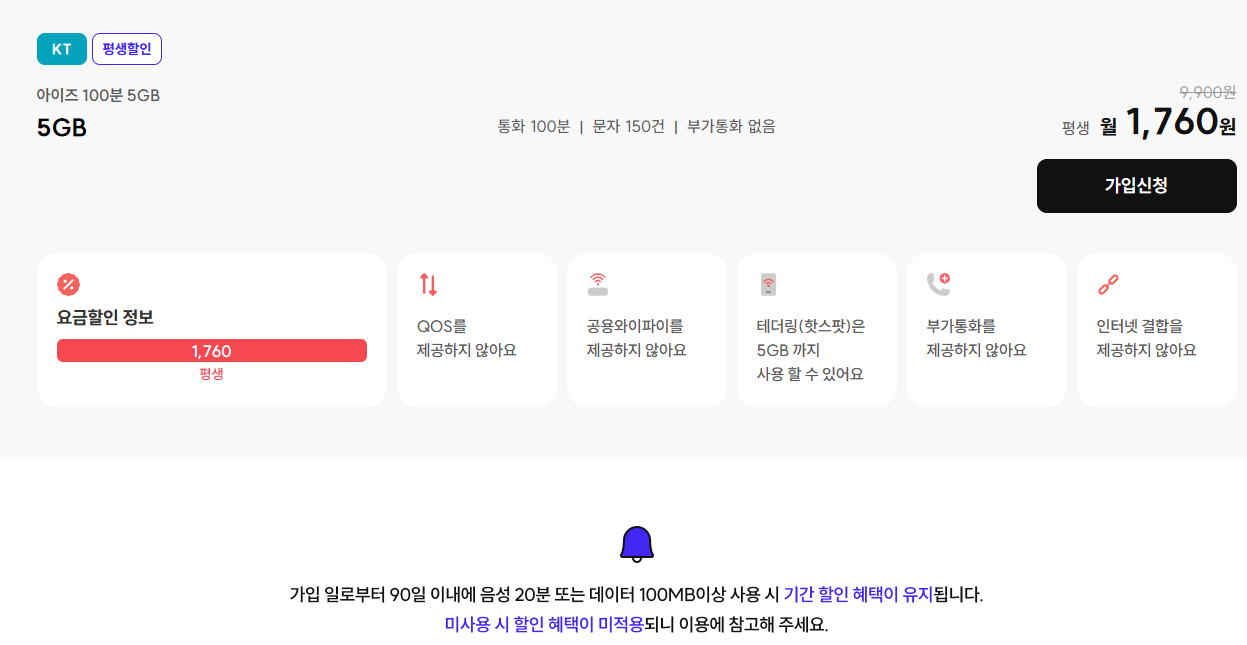
Task: Click the public Wi-Fi router icon
Action: coord(598,285)
